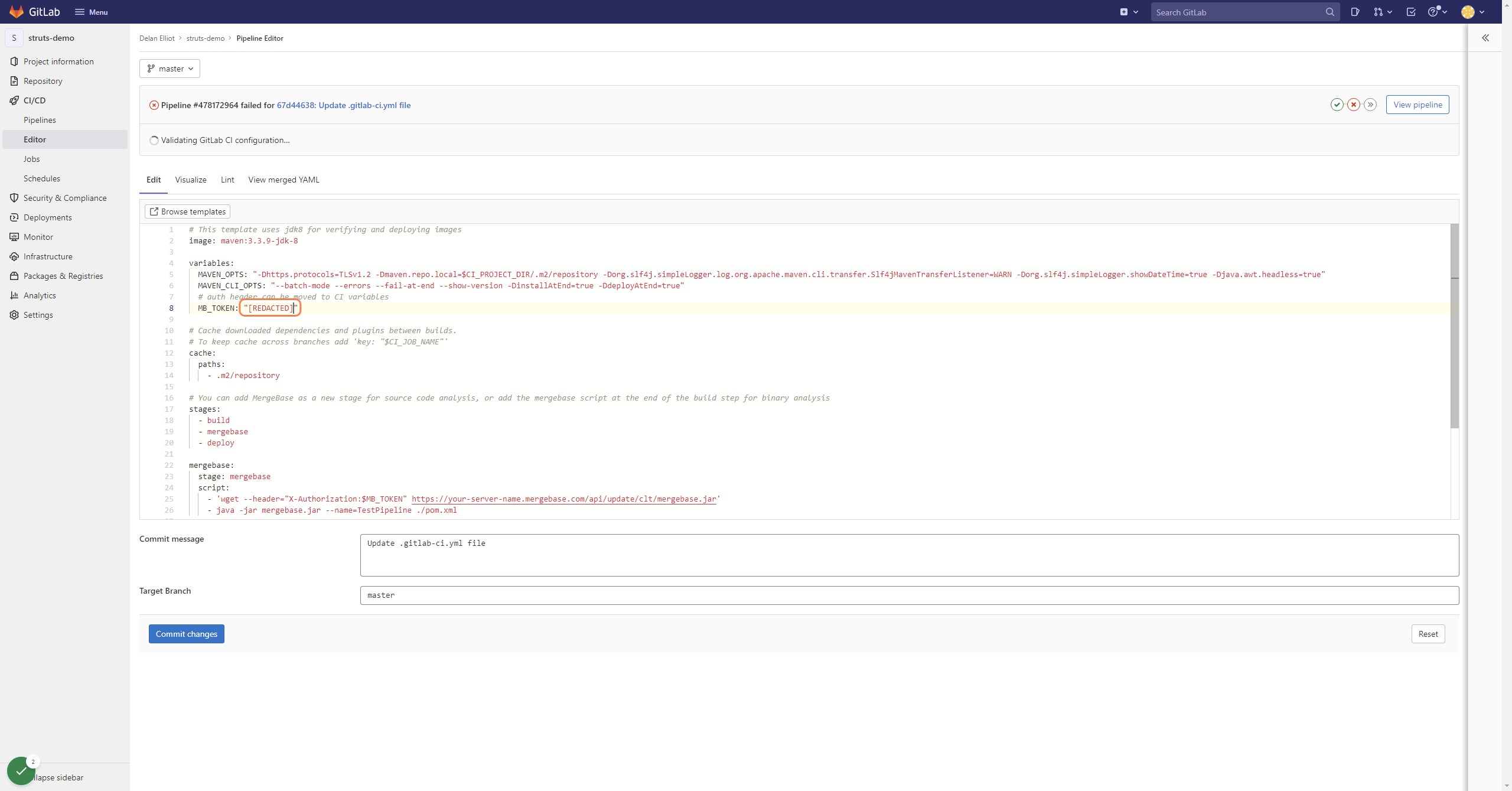Click the failed stage status icon
Viewport: 1512px width, 791px height.
click(1353, 105)
